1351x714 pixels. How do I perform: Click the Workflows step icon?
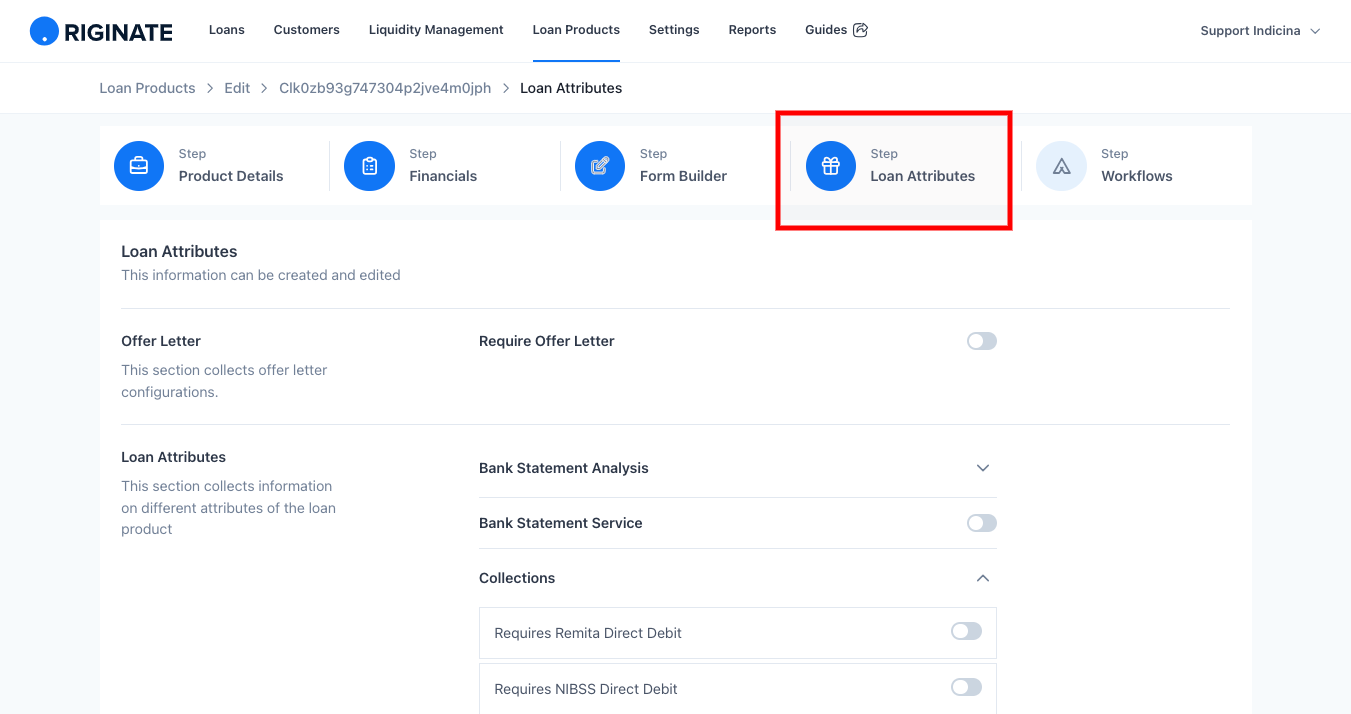[1062, 166]
